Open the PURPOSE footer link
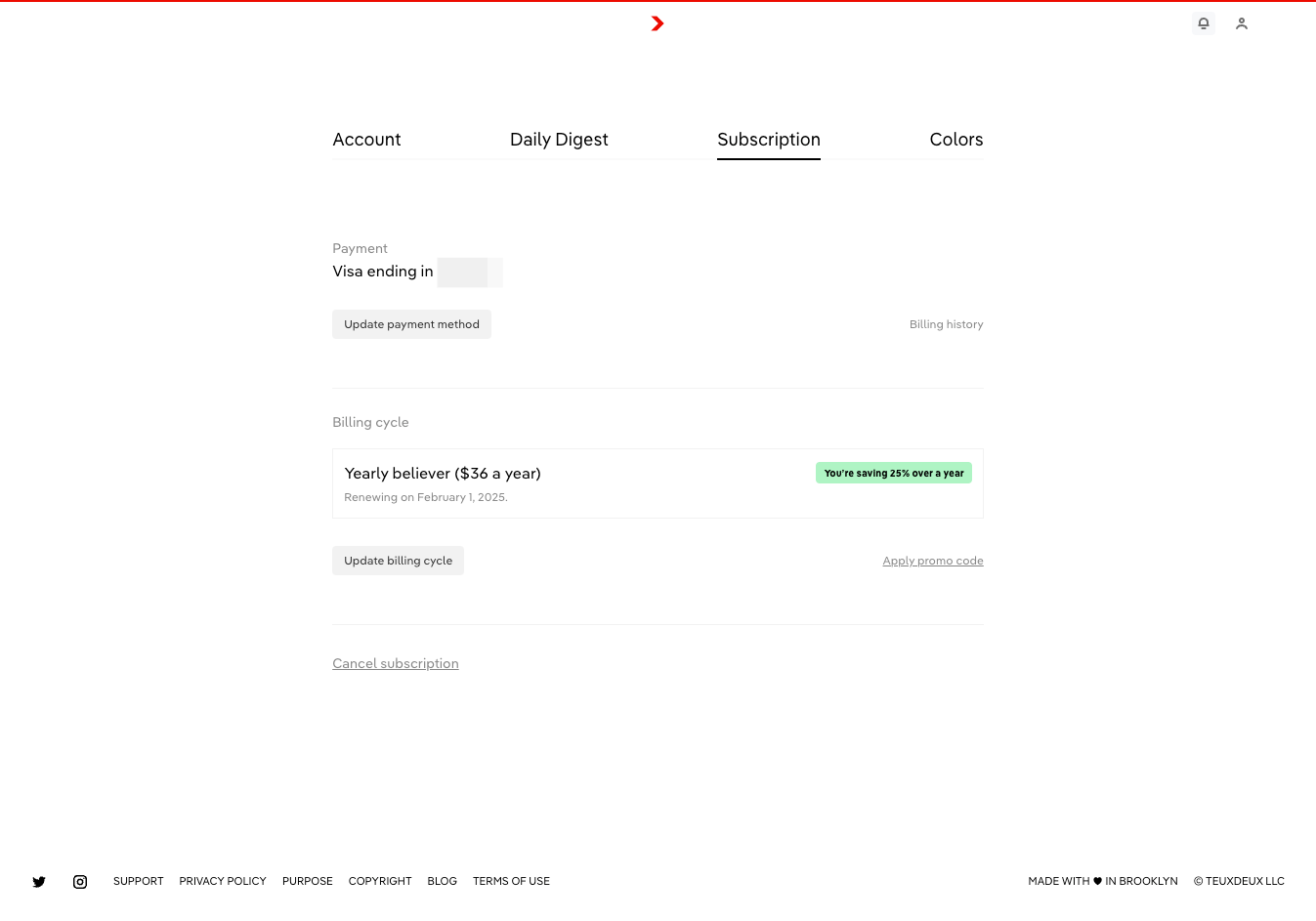 (308, 881)
